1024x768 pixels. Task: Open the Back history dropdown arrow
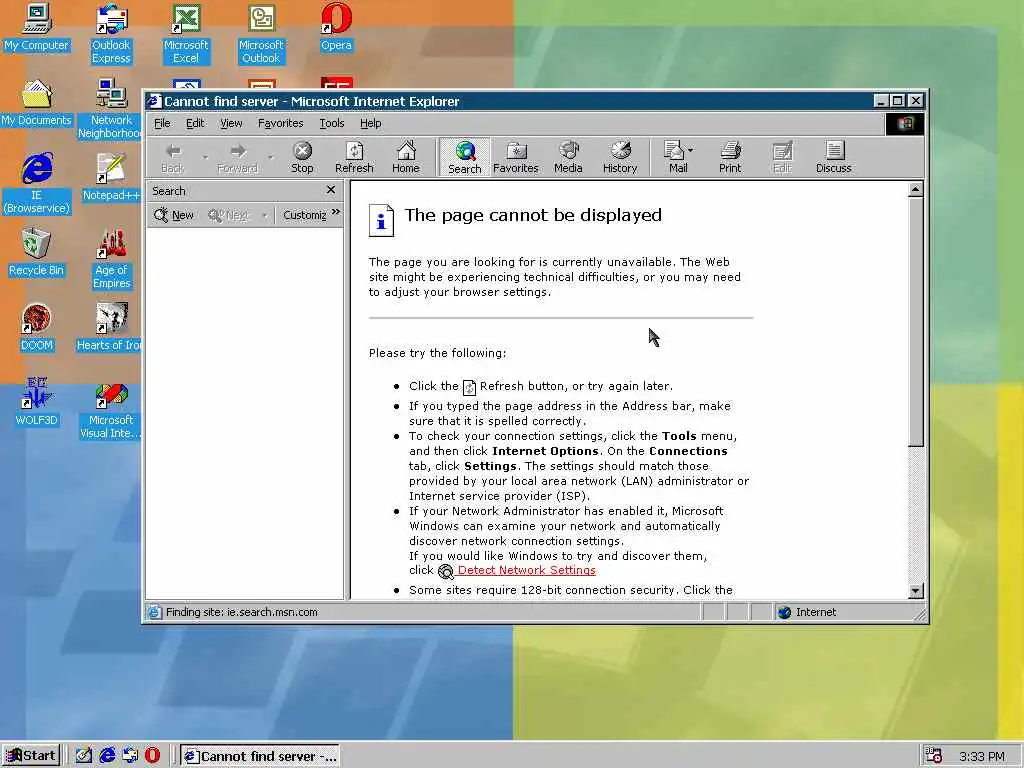[205, 157]
